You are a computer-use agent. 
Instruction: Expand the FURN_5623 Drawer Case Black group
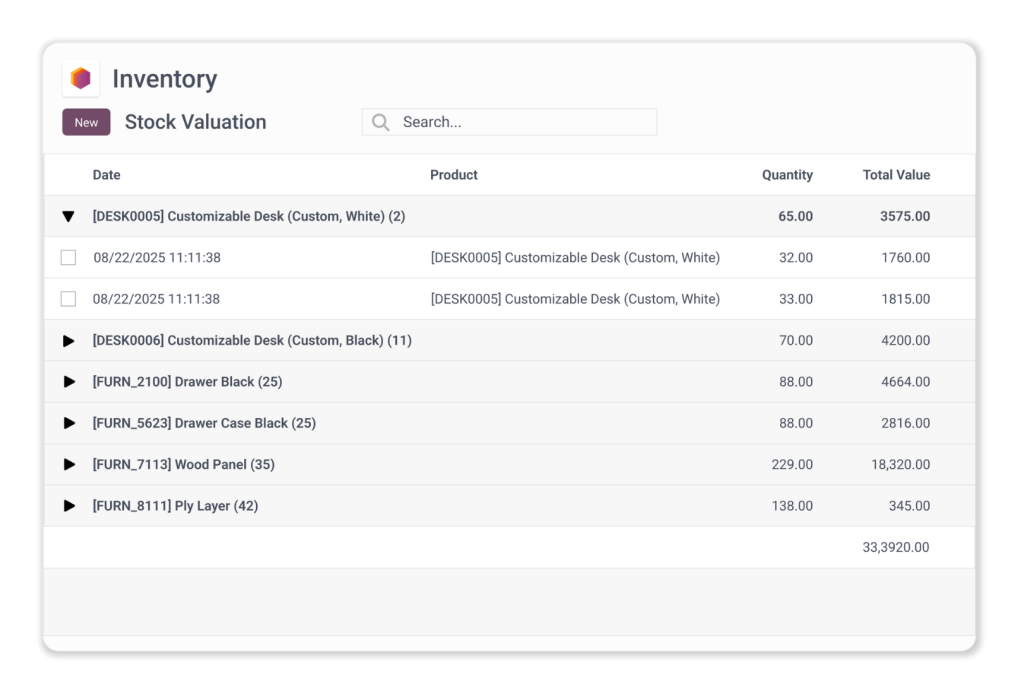68,423
